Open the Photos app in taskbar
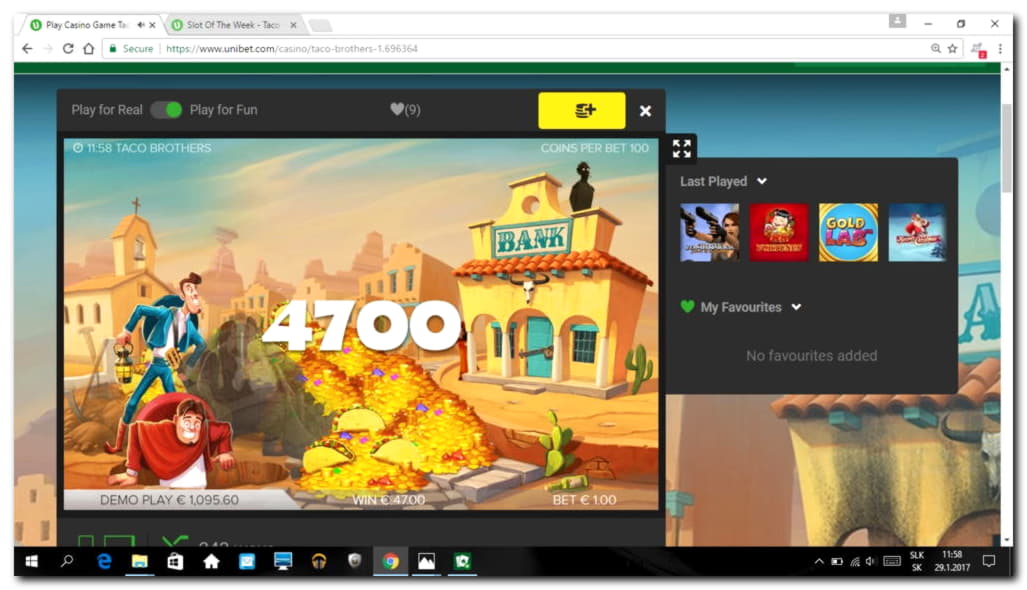 coord(426,561)
